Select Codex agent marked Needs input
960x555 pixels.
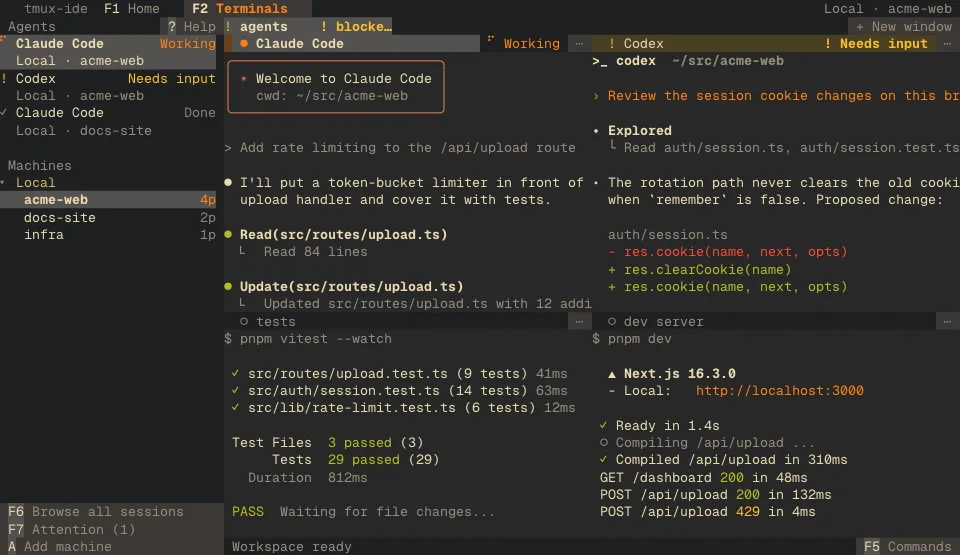coord(108,87)
